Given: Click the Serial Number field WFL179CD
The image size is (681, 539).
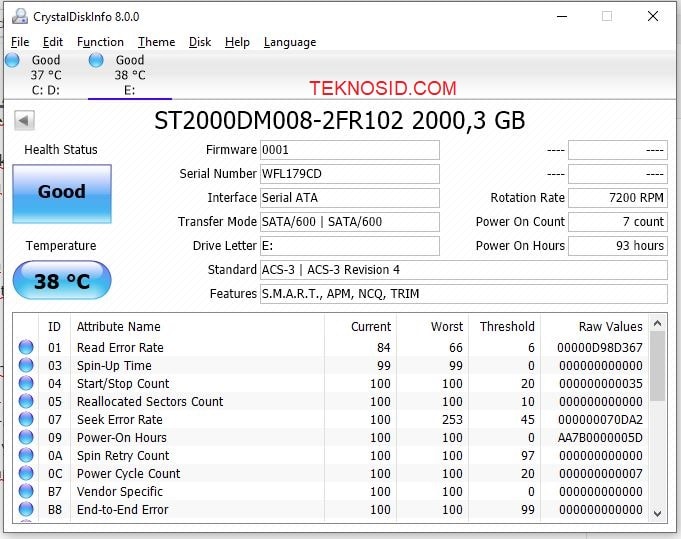Looking at the screenshot, I should click(x=350, y=174).
